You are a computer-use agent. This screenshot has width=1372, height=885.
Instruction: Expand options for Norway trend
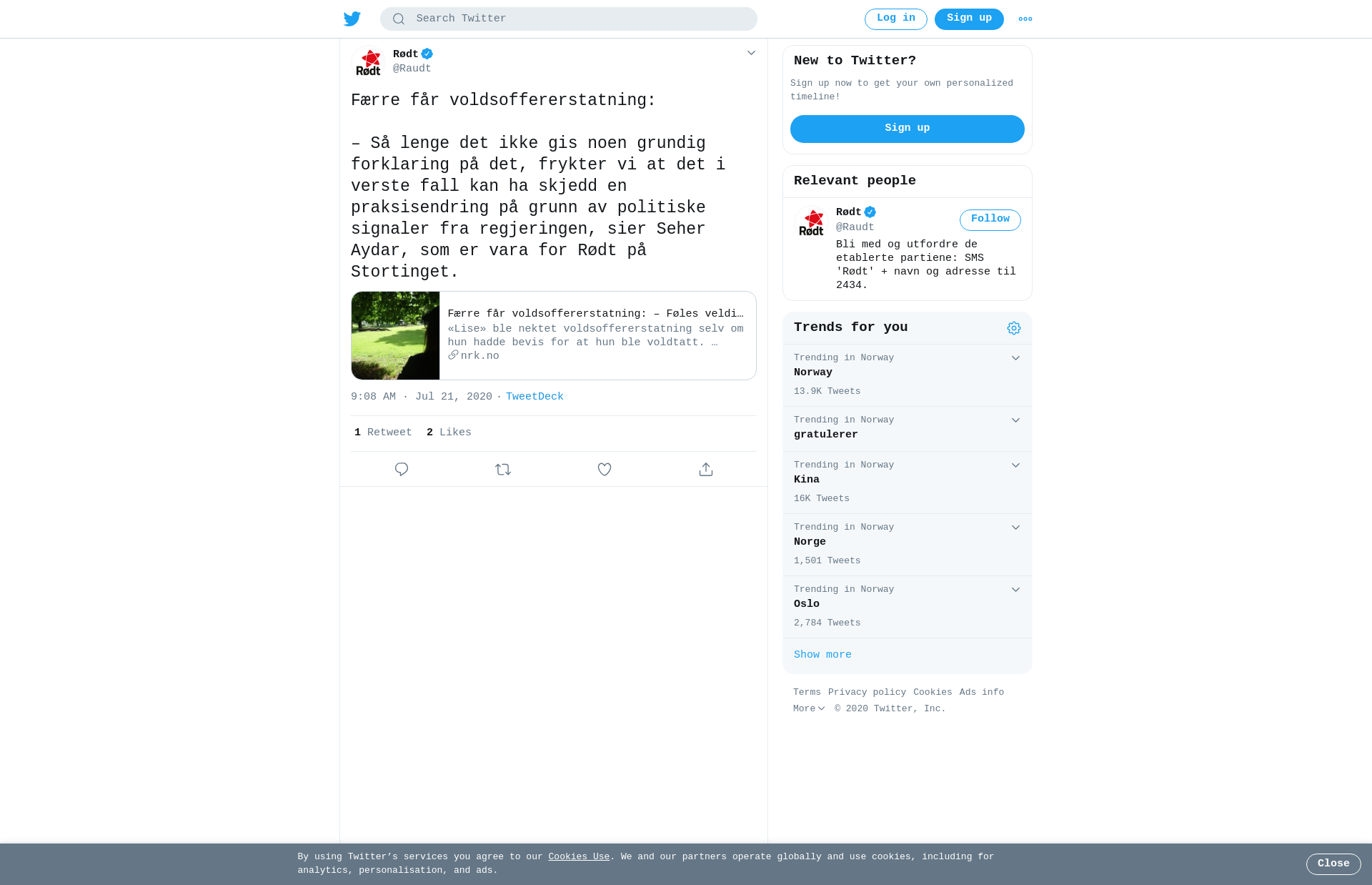pyautogui.click(x=1015, y=358)
